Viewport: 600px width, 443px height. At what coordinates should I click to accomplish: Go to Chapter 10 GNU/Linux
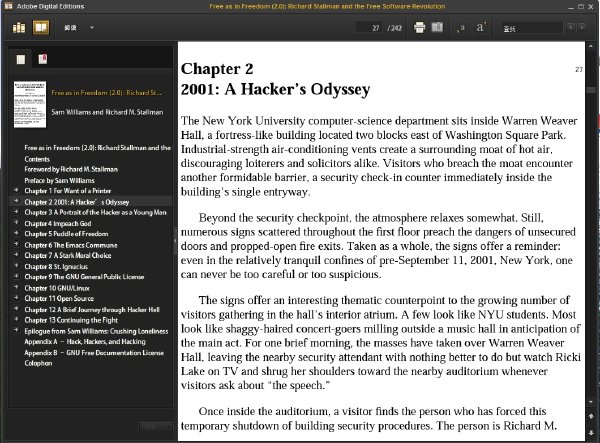[57, 288]
